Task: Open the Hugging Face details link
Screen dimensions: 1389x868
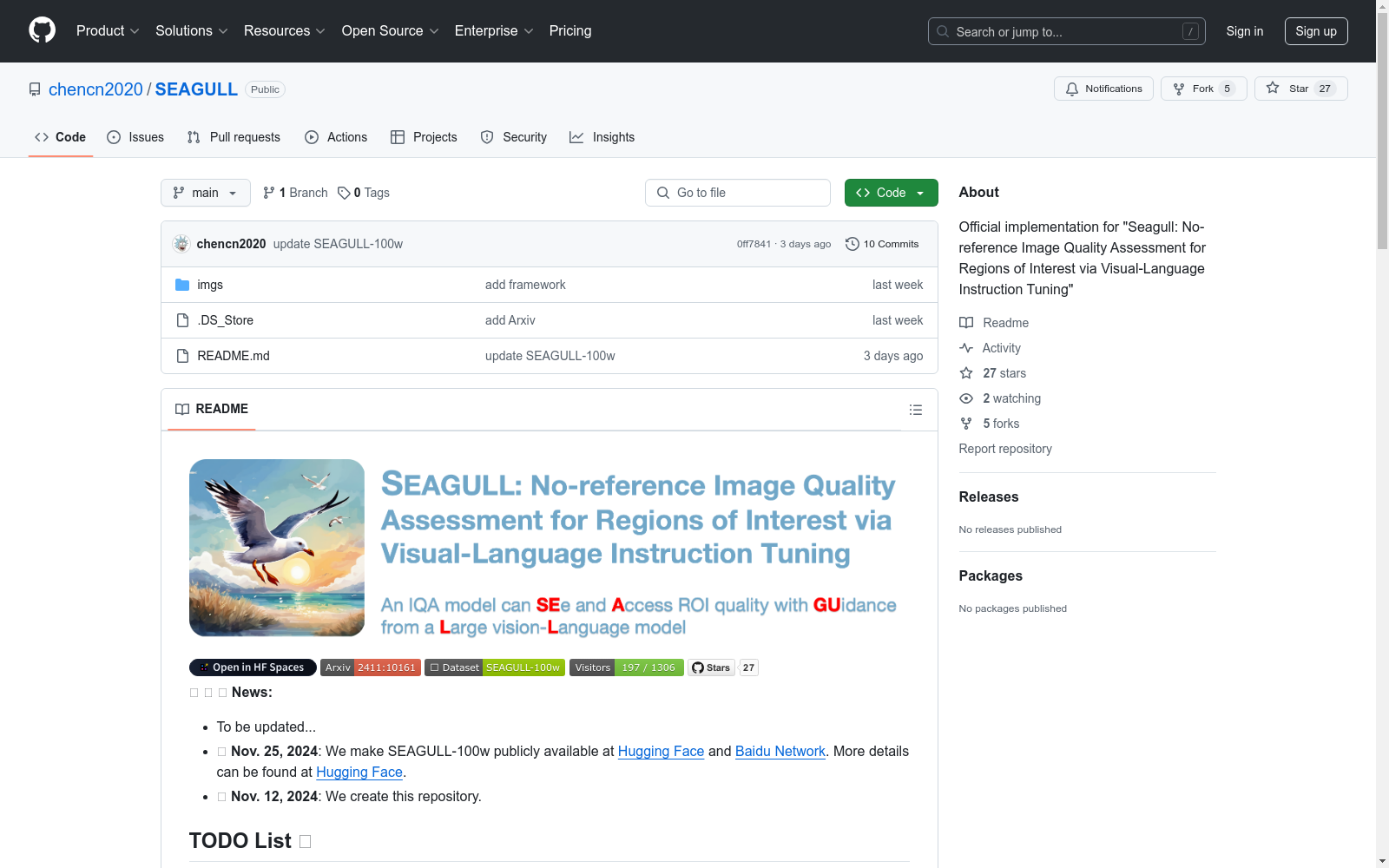Action: click(x=359, y=772)
